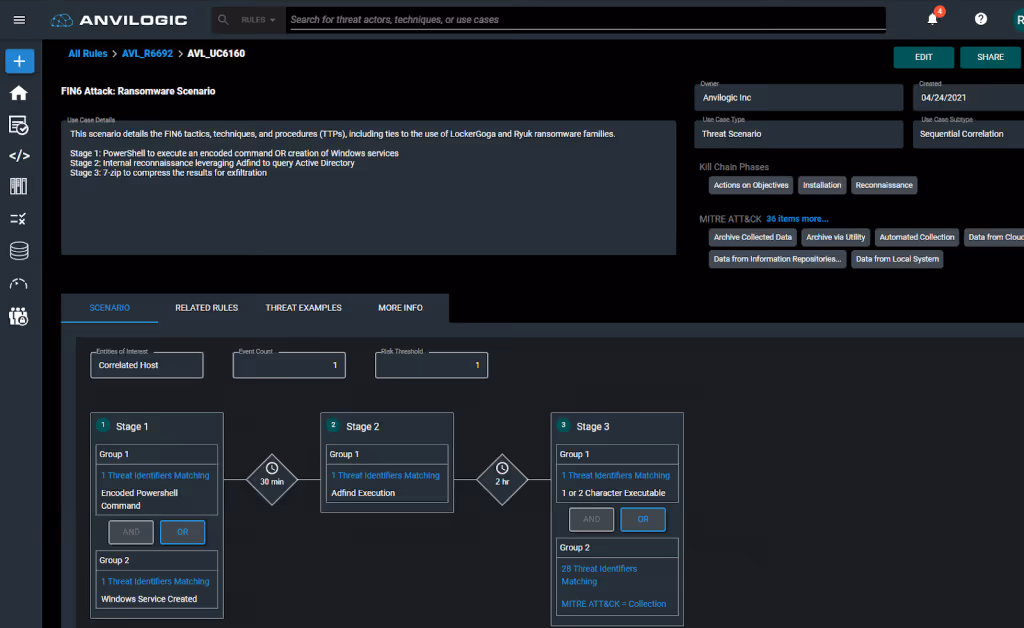Open the code brackets sidebar icon
This screenshot has height=628, width=1024.
[x=19, y=155]
